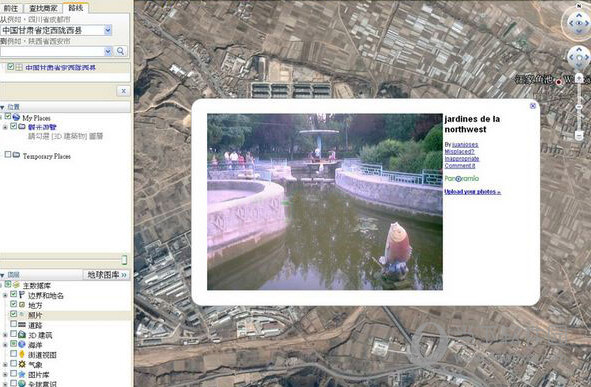This screenshot has height=387, width=591.
Task: Click the 图片库 star icon
Action: (x=22, y=374)
